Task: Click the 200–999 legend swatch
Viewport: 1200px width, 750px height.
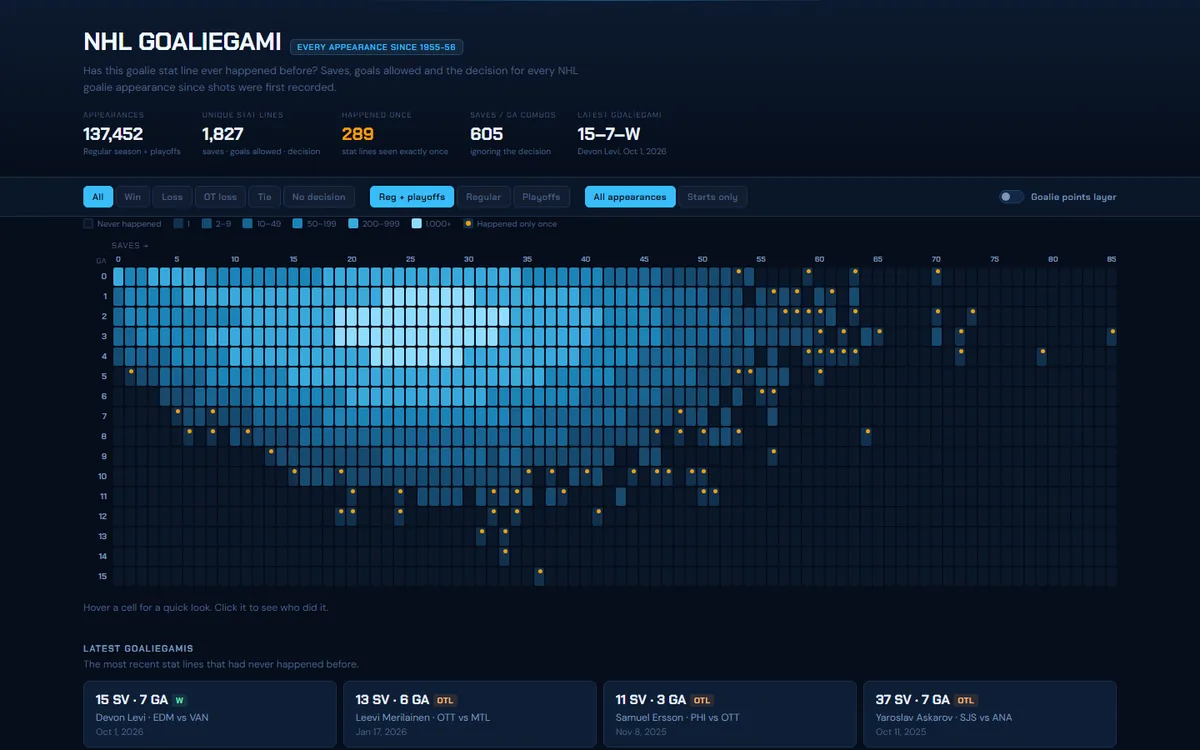Action: tap(353, 224)
